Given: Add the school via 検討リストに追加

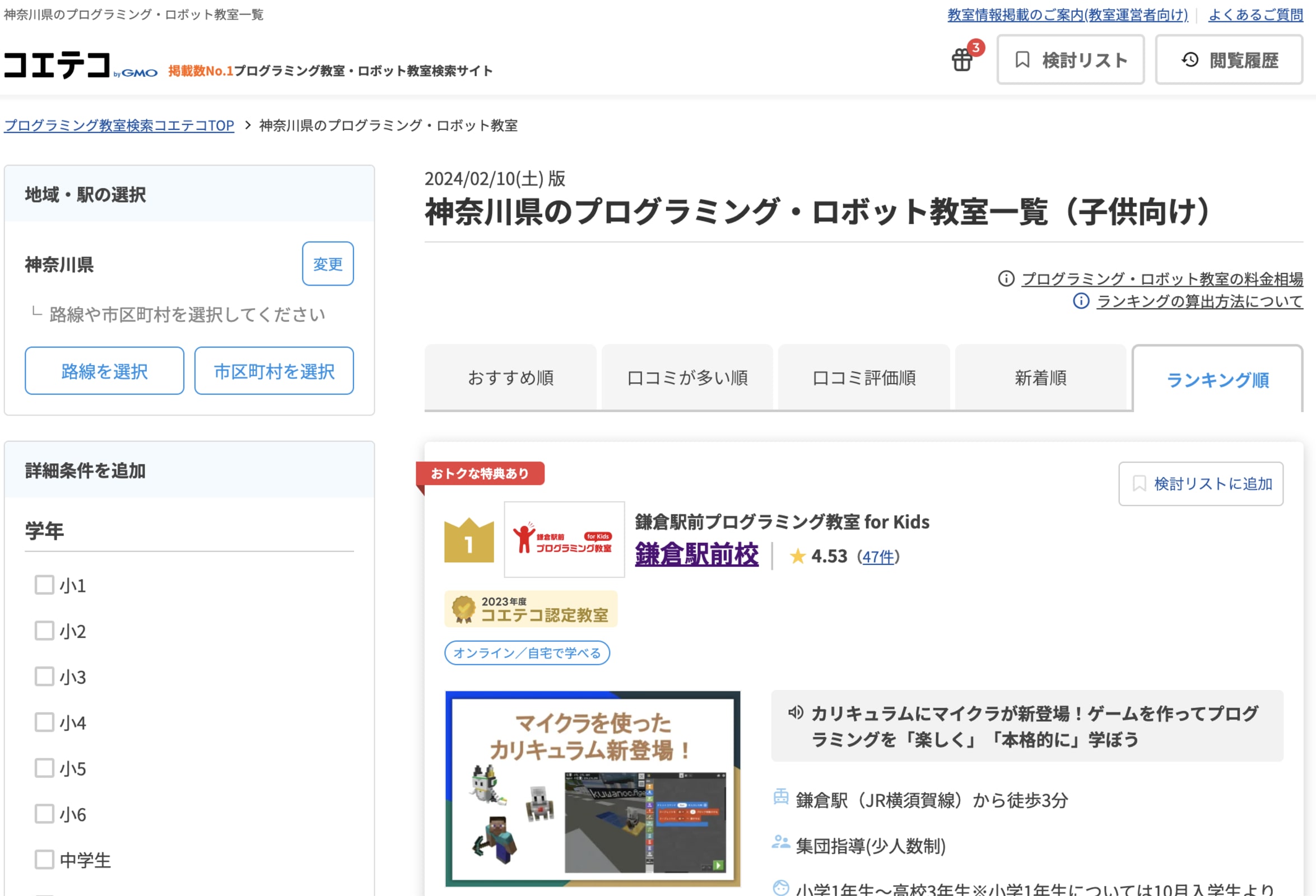Looking at the screenshot, I should pyautogui.click(x=1201, y=484).
